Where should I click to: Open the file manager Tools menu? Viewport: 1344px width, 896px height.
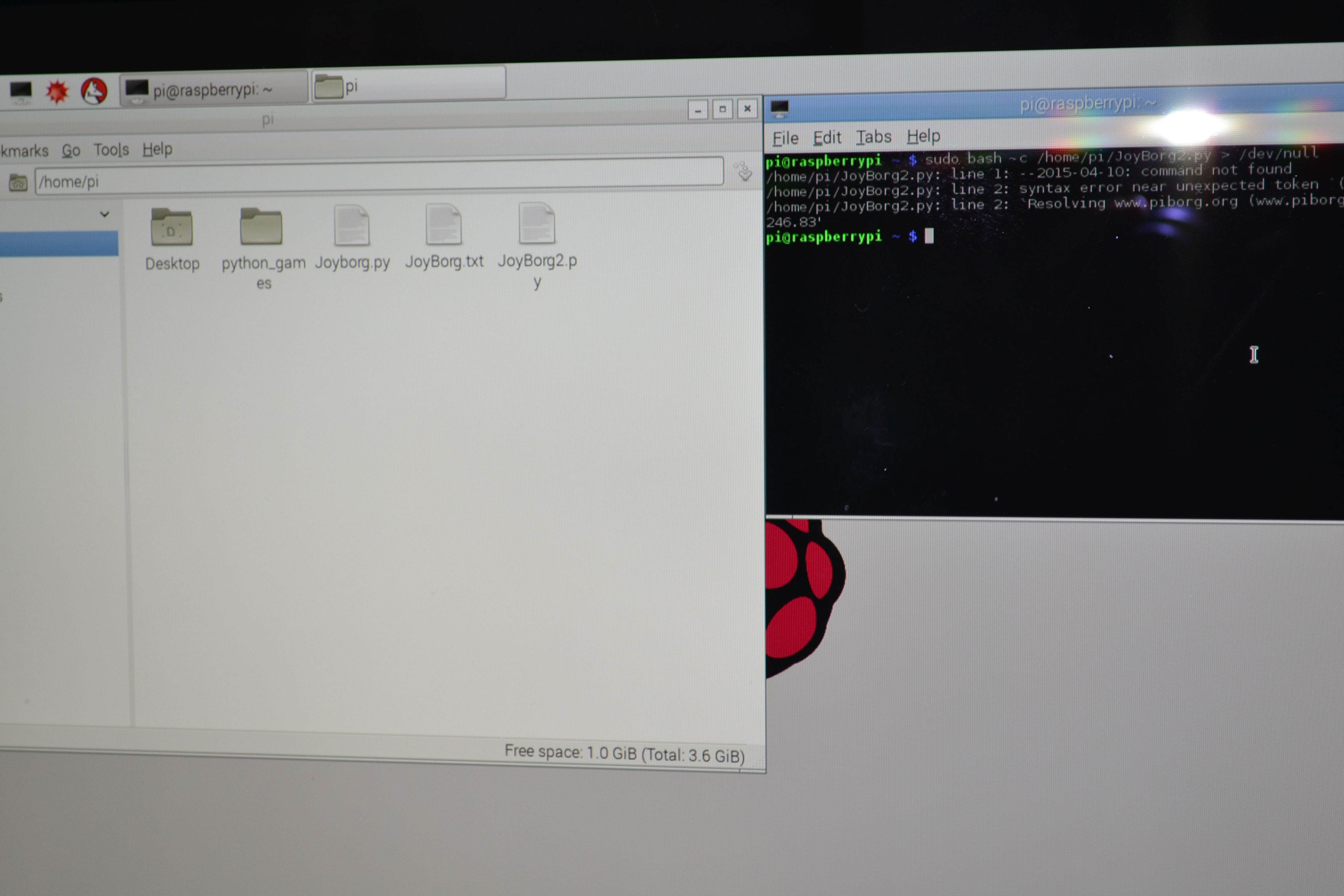pyautogui.click(x=111, y=150)
